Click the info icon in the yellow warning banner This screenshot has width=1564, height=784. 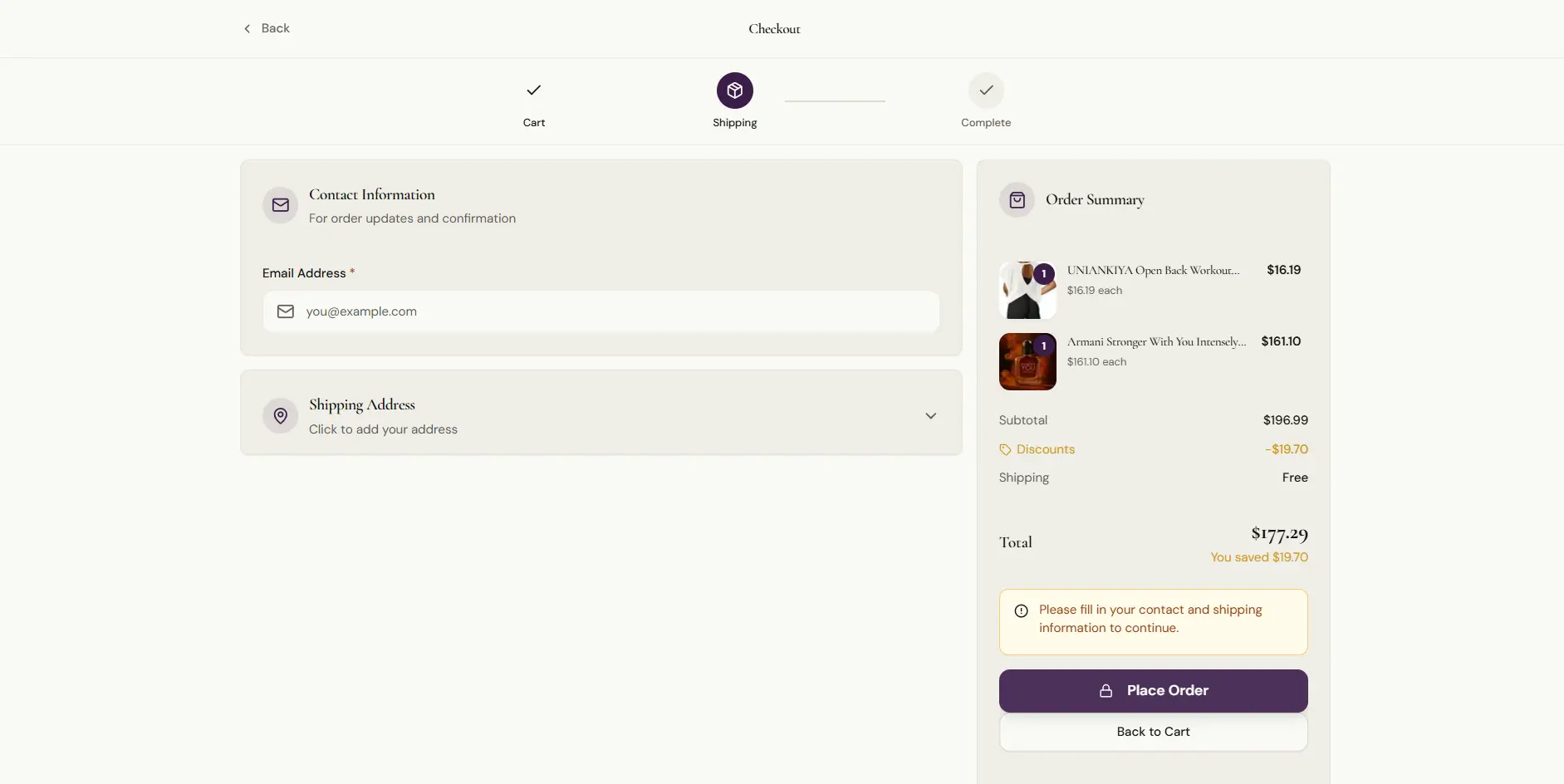[1021, 610]
